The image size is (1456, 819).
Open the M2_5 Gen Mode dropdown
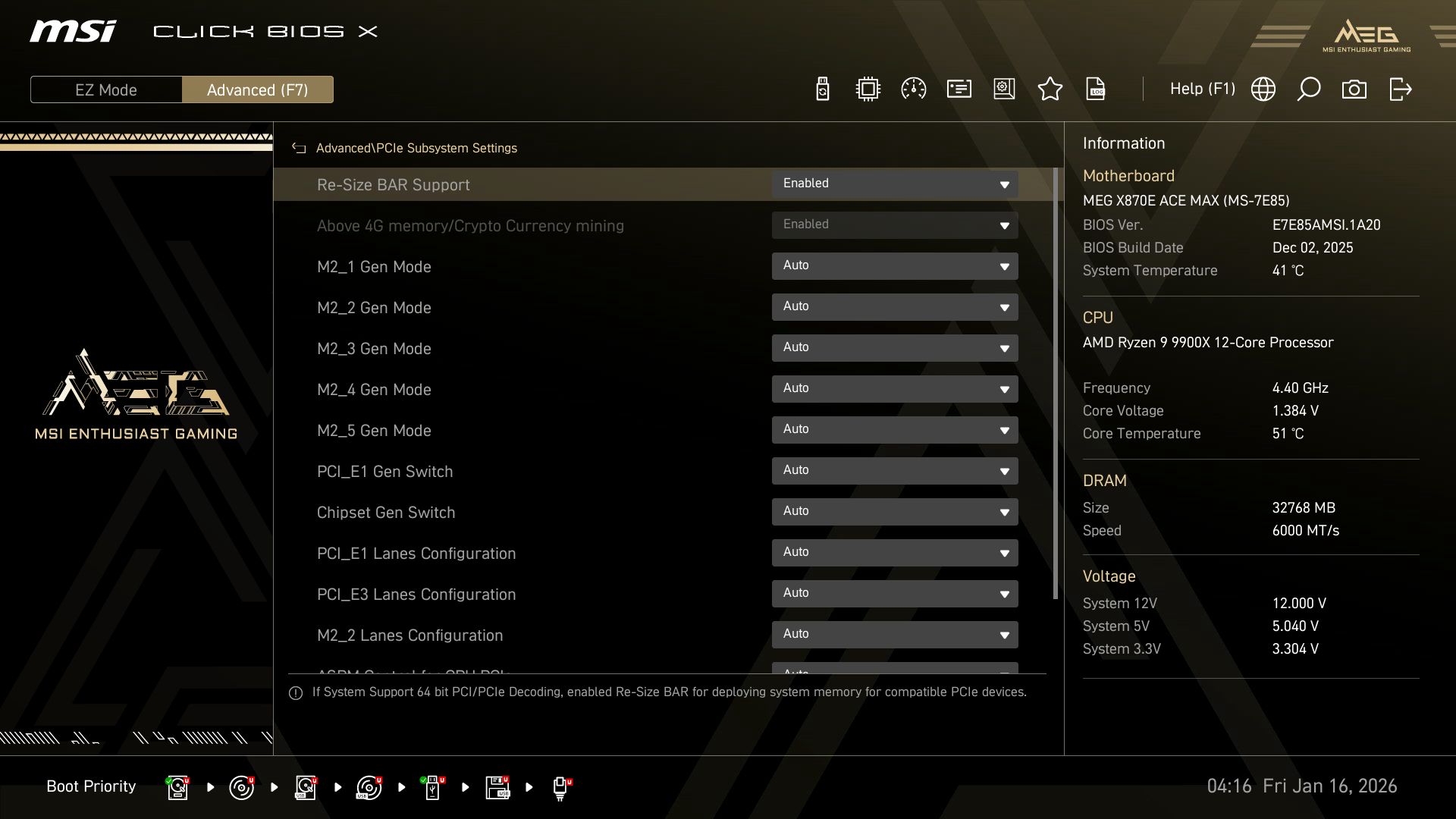895,429
